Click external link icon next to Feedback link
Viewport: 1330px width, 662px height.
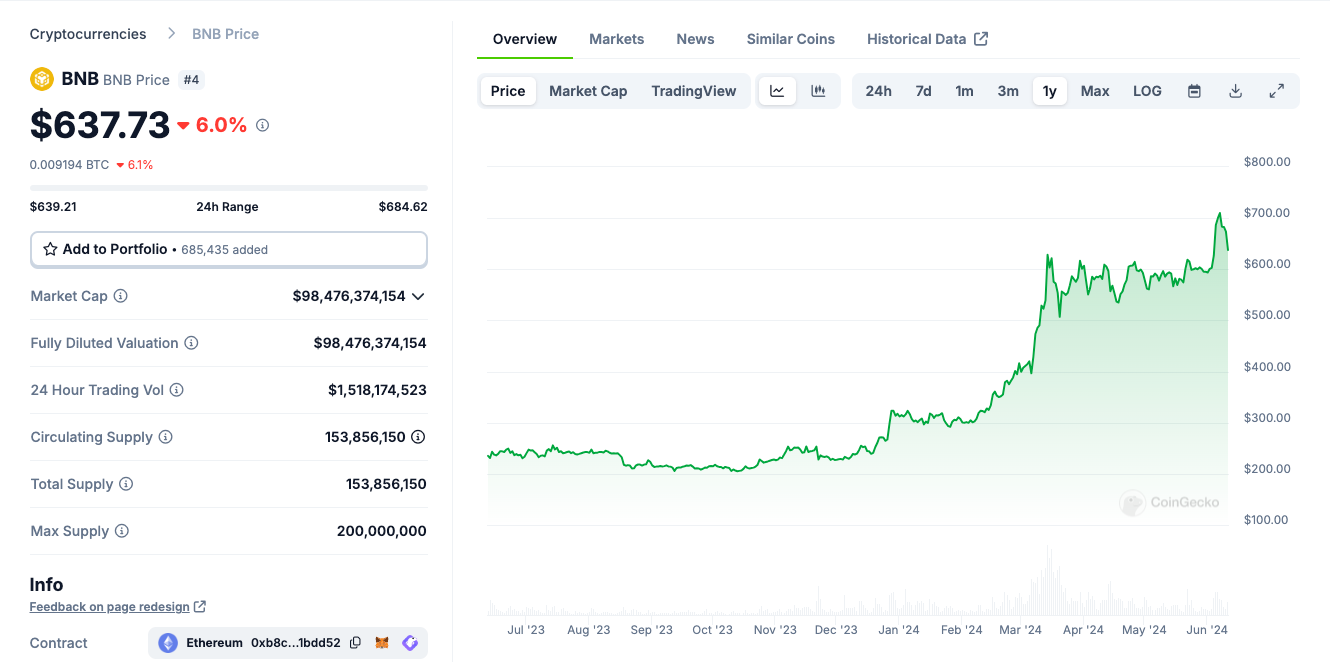200,606
